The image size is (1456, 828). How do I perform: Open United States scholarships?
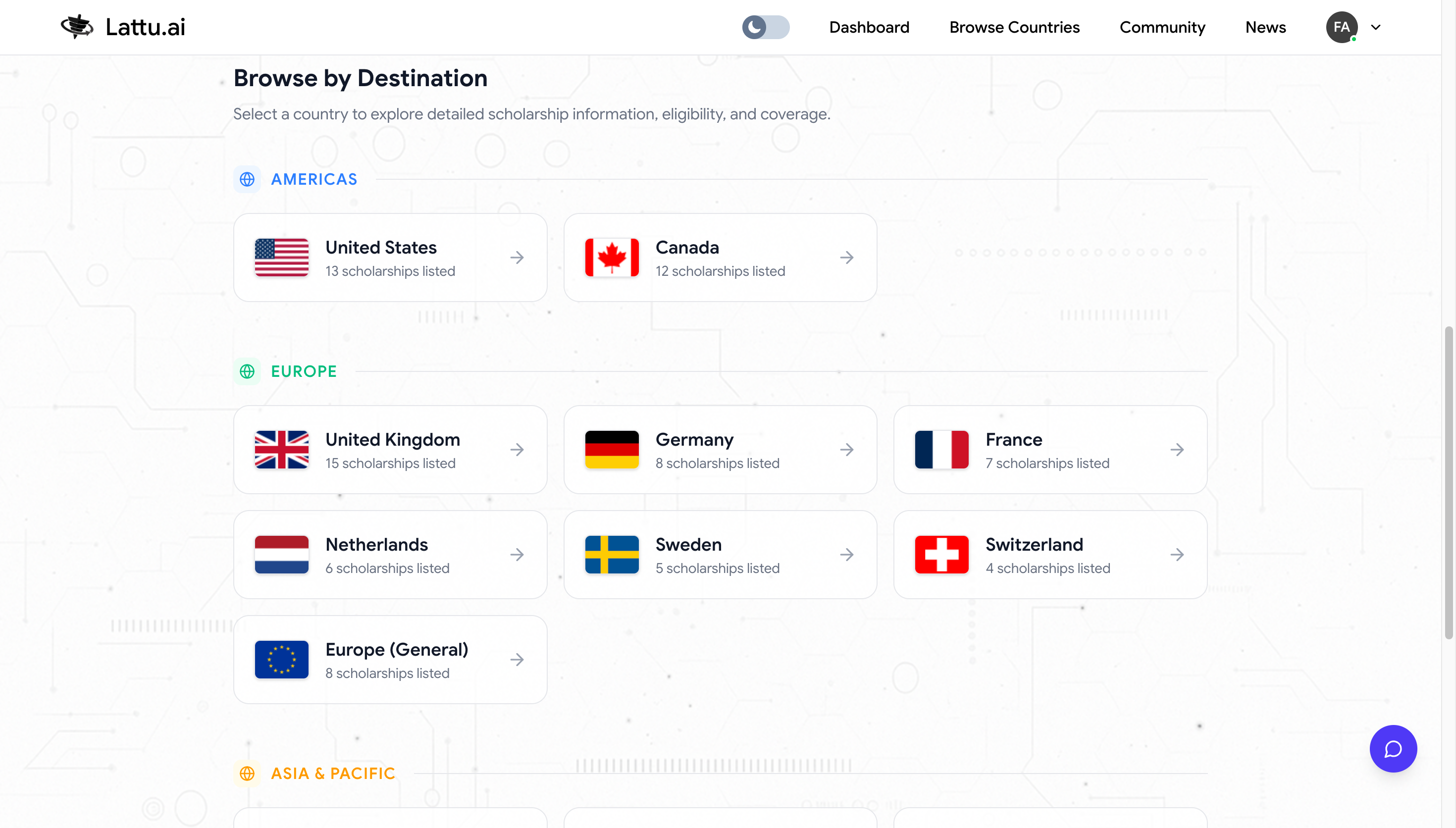(x=390, y=258)
